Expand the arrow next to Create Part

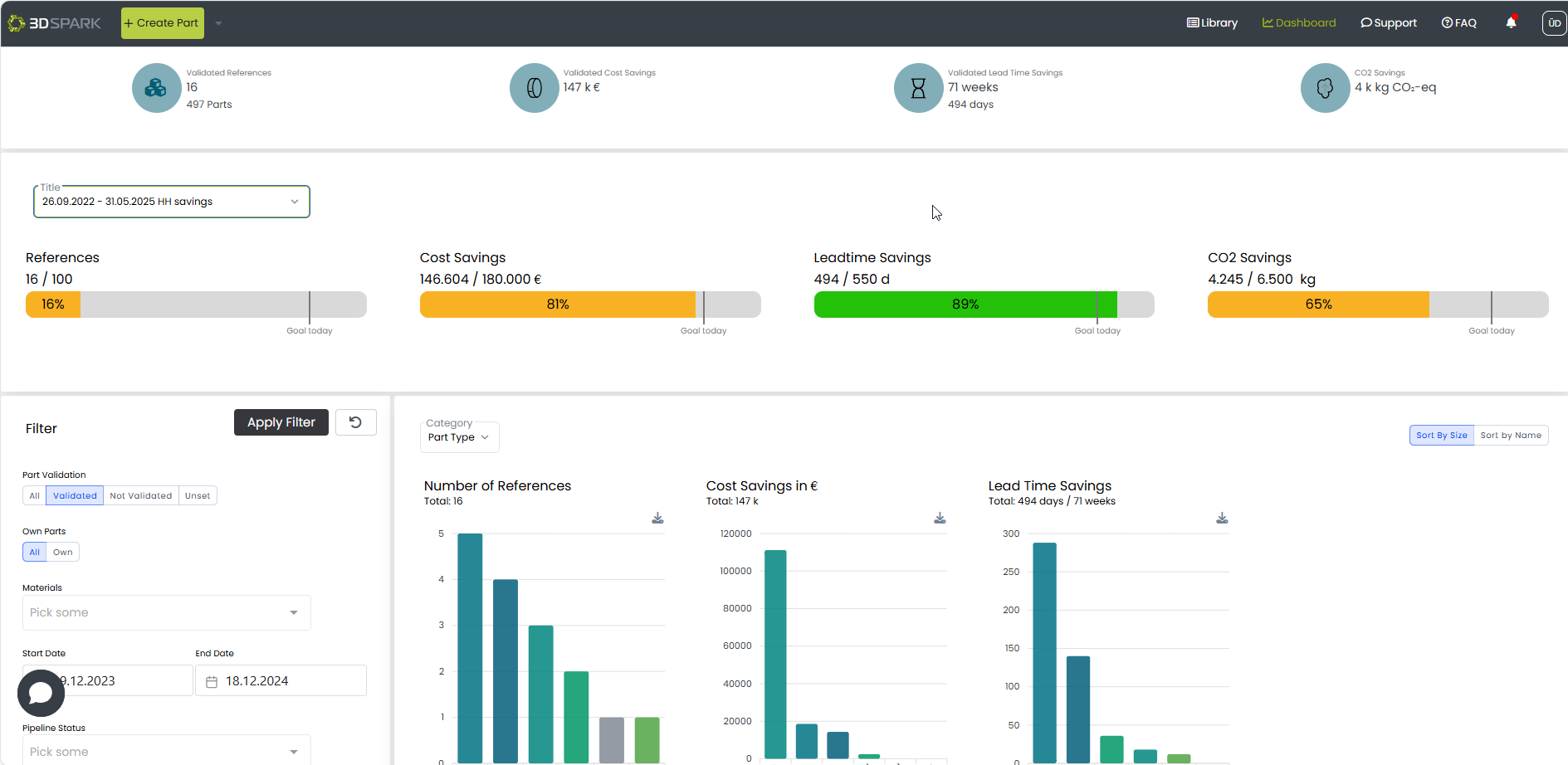click(218, 23)
